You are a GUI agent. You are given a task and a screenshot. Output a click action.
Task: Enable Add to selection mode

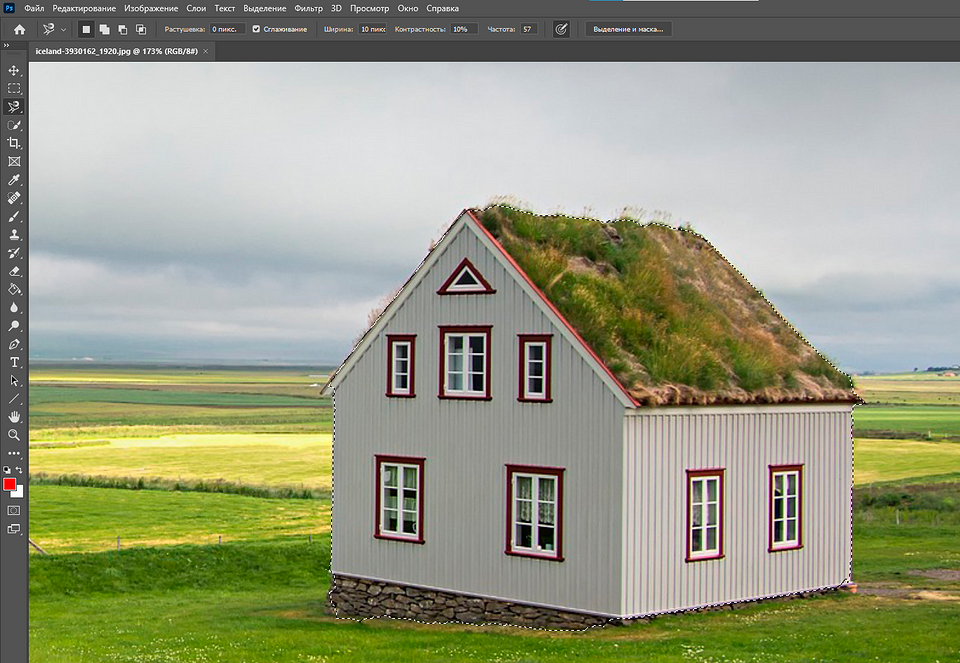coord(103,29)
